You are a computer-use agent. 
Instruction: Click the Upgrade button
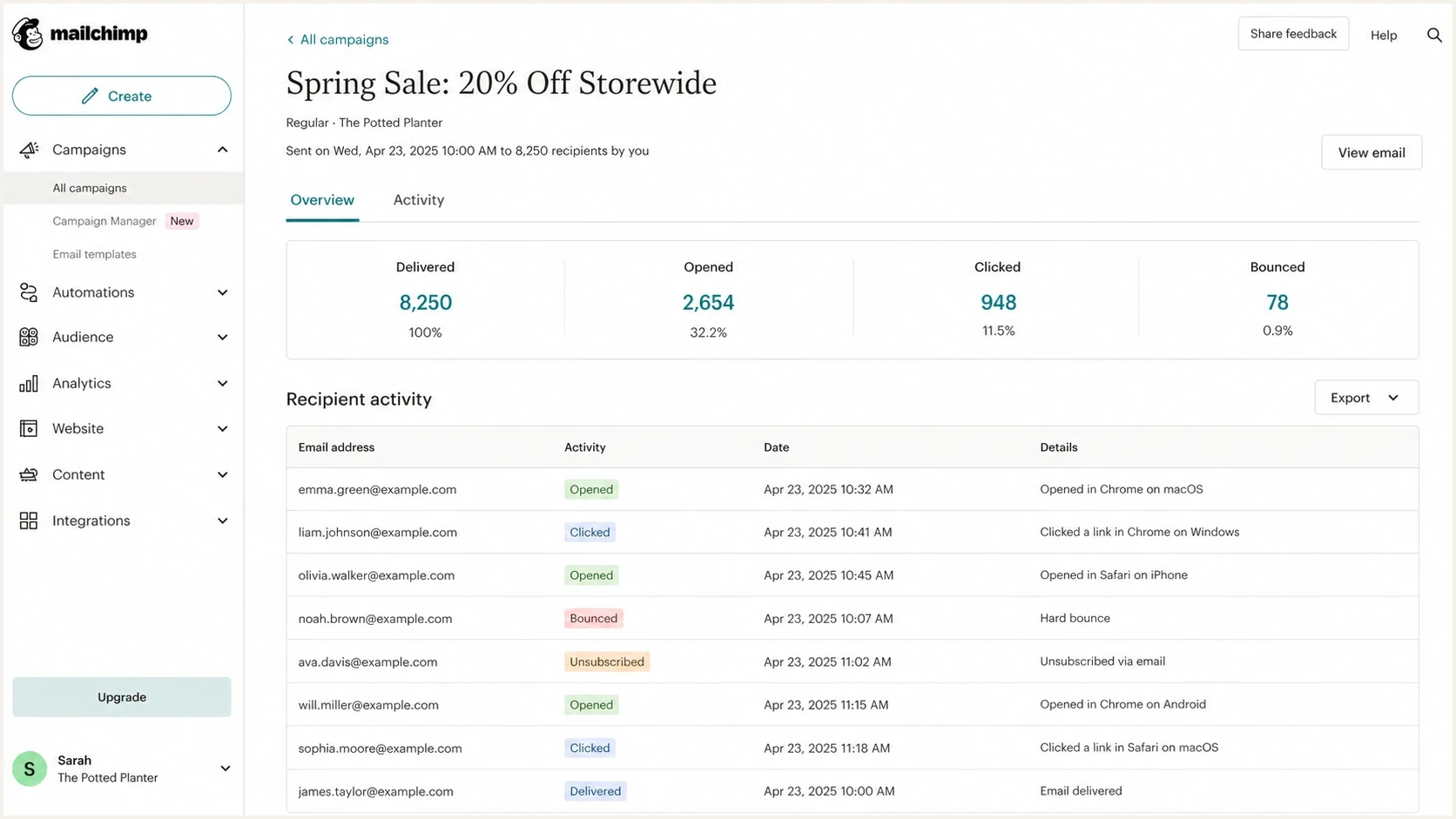(x=122, y=697)
